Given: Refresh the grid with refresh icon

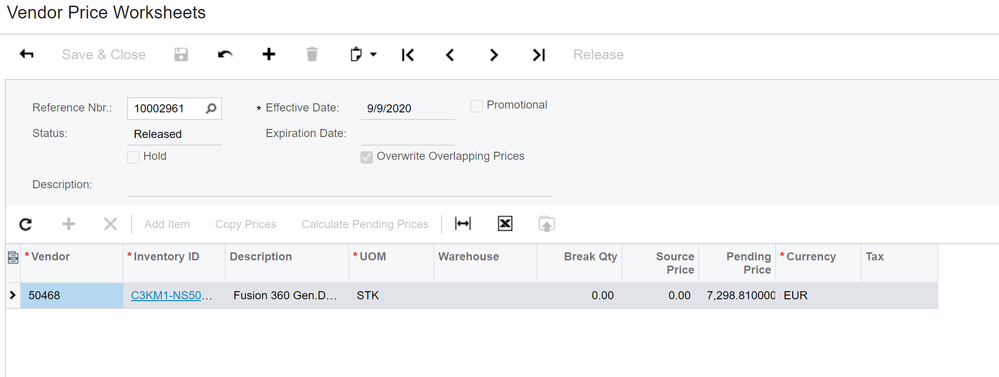Looking at the screenshot, I should point(25,224).
